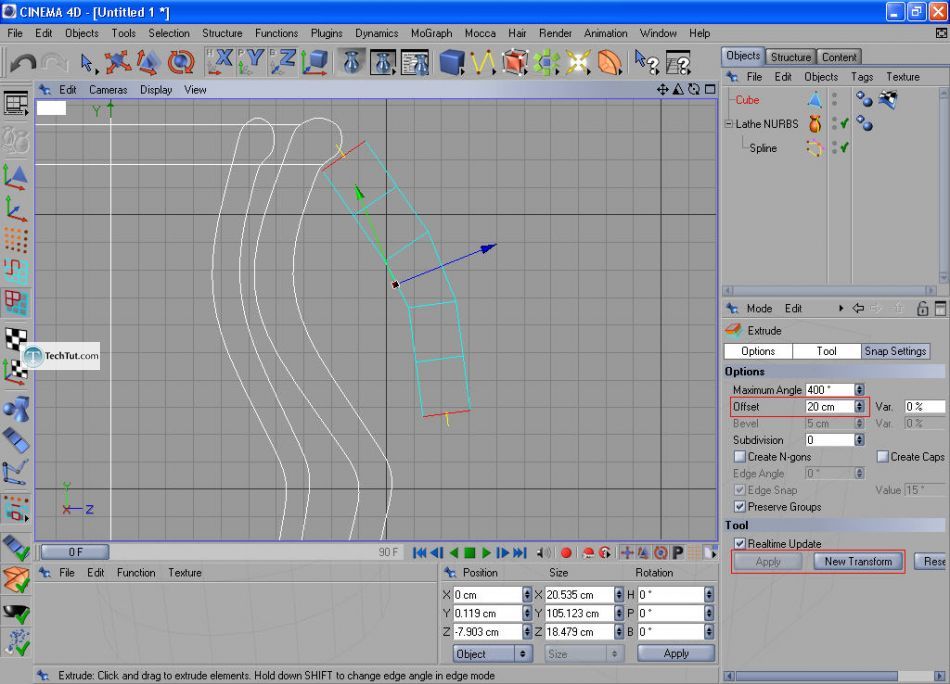
Task: Switch to the Content tab
Action: [839, 57]
